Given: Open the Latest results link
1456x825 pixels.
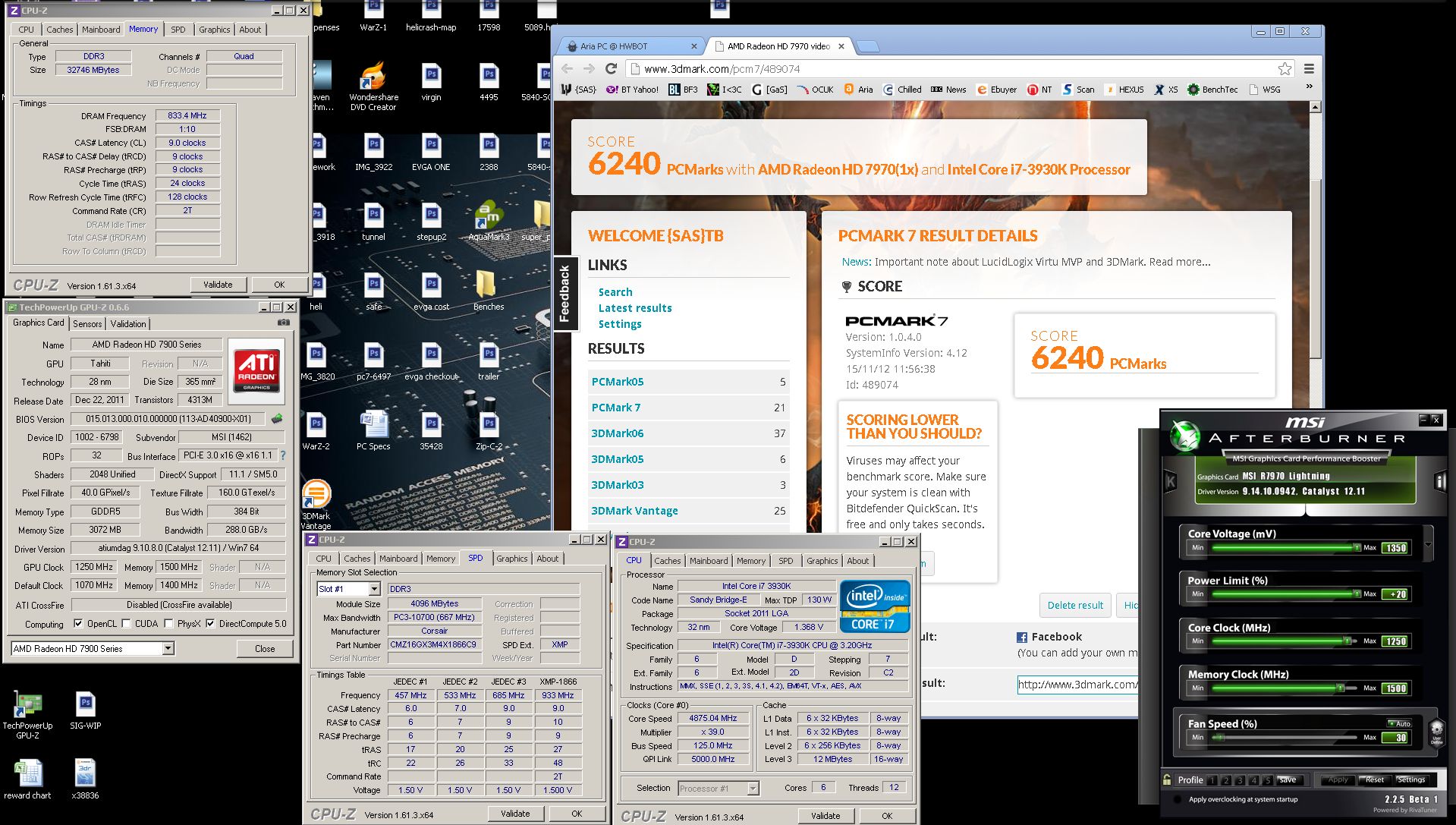Looking at the screenshot, I should 635,308.
